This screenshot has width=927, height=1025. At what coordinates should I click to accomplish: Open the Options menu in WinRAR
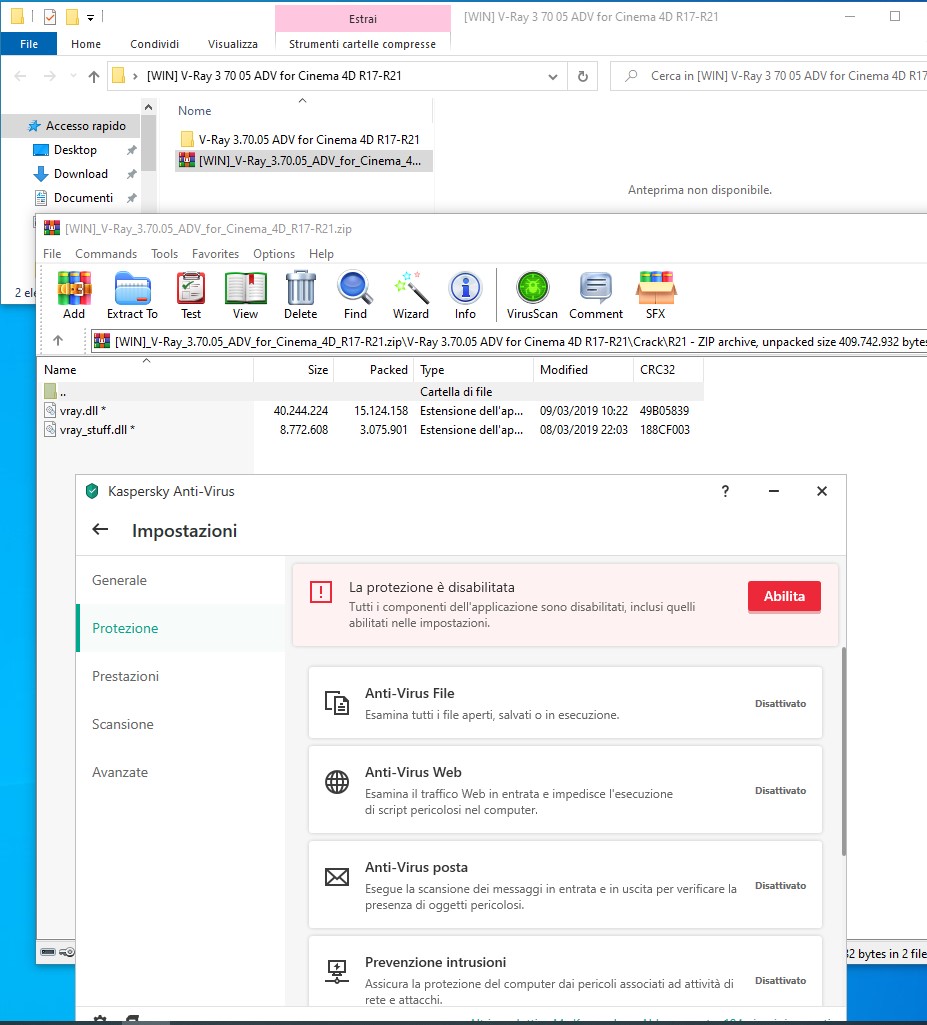point(274,254)
